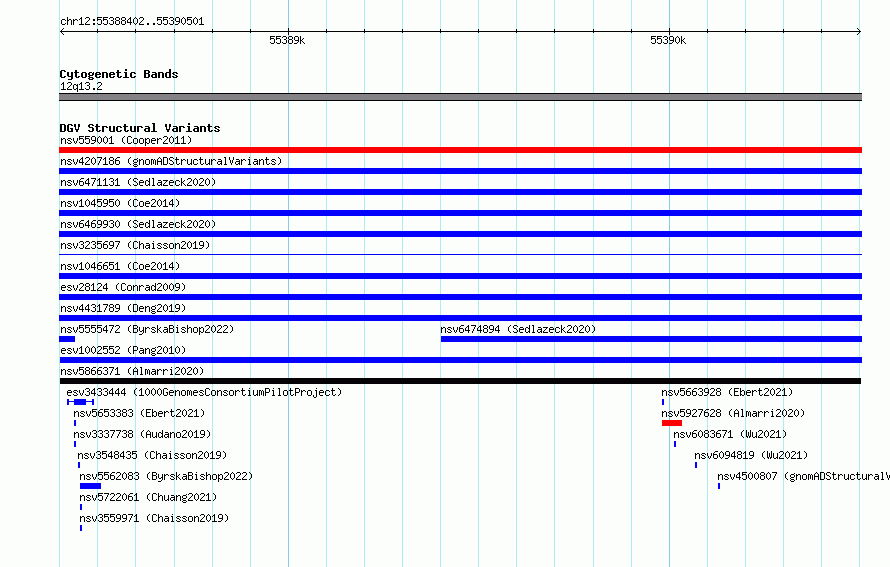Viewport: 890px width, 567px height.
Task: Click the blue esv28124 variant bar
Action: 460,297
